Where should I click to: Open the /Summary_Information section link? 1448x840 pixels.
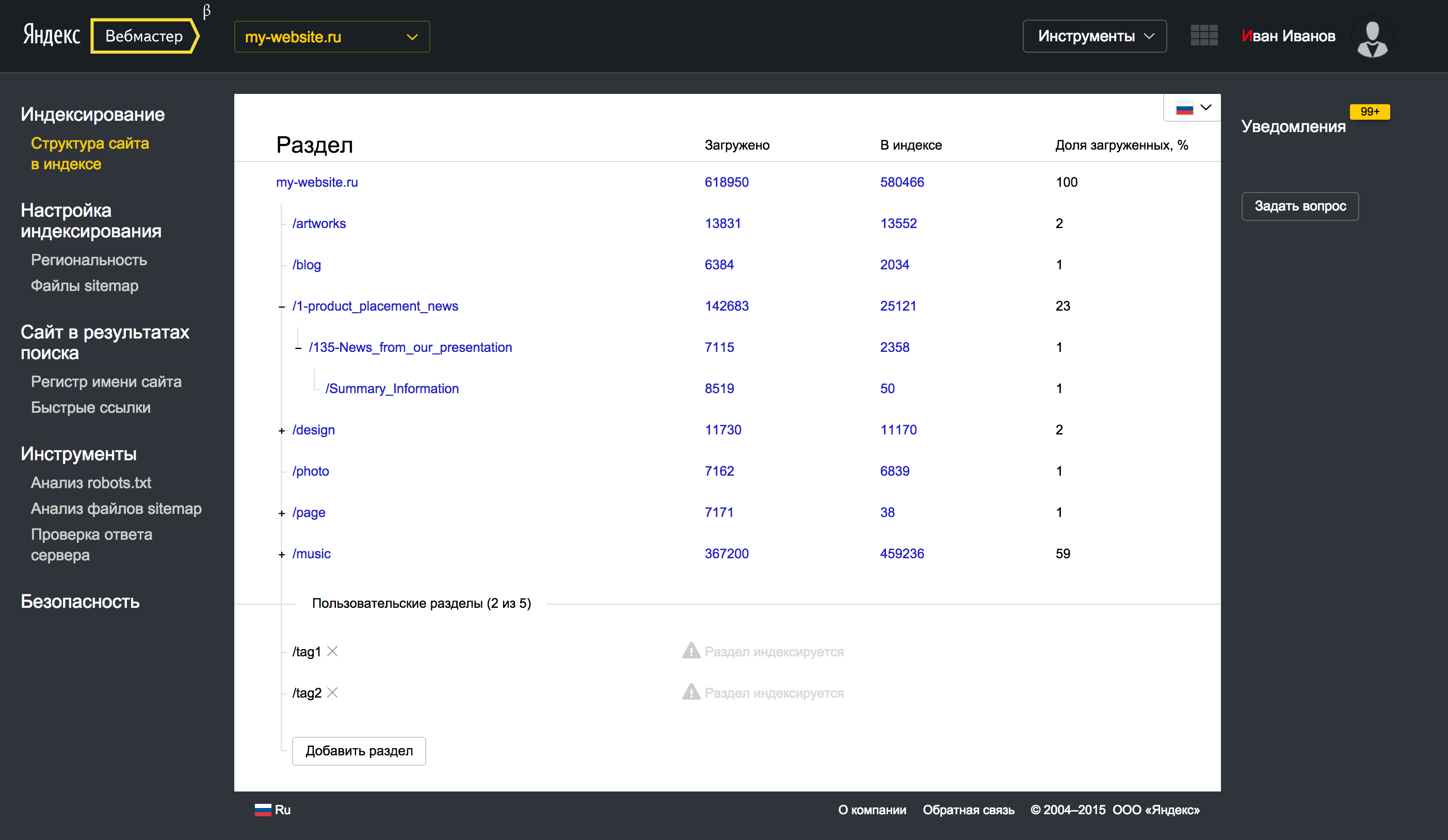[x=392, y=389]
